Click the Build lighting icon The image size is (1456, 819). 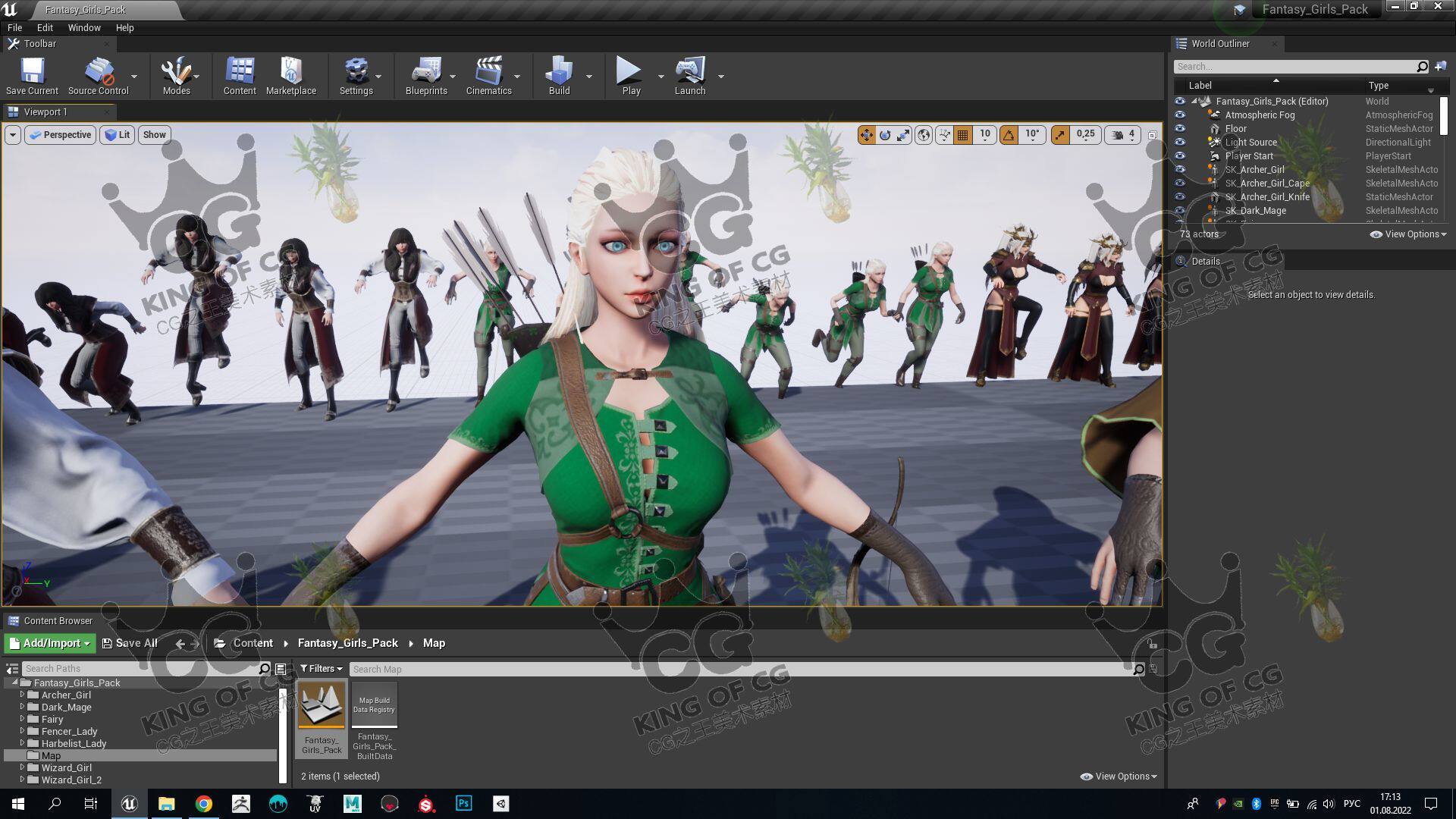coord(559,71)
